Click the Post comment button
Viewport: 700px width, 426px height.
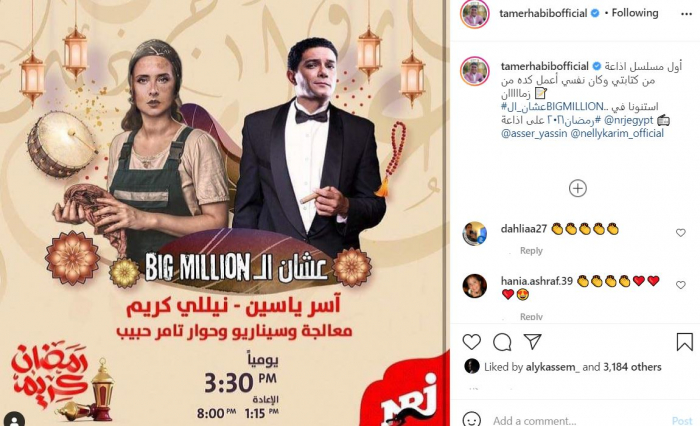pyautogui.click(x=682, y=421)
